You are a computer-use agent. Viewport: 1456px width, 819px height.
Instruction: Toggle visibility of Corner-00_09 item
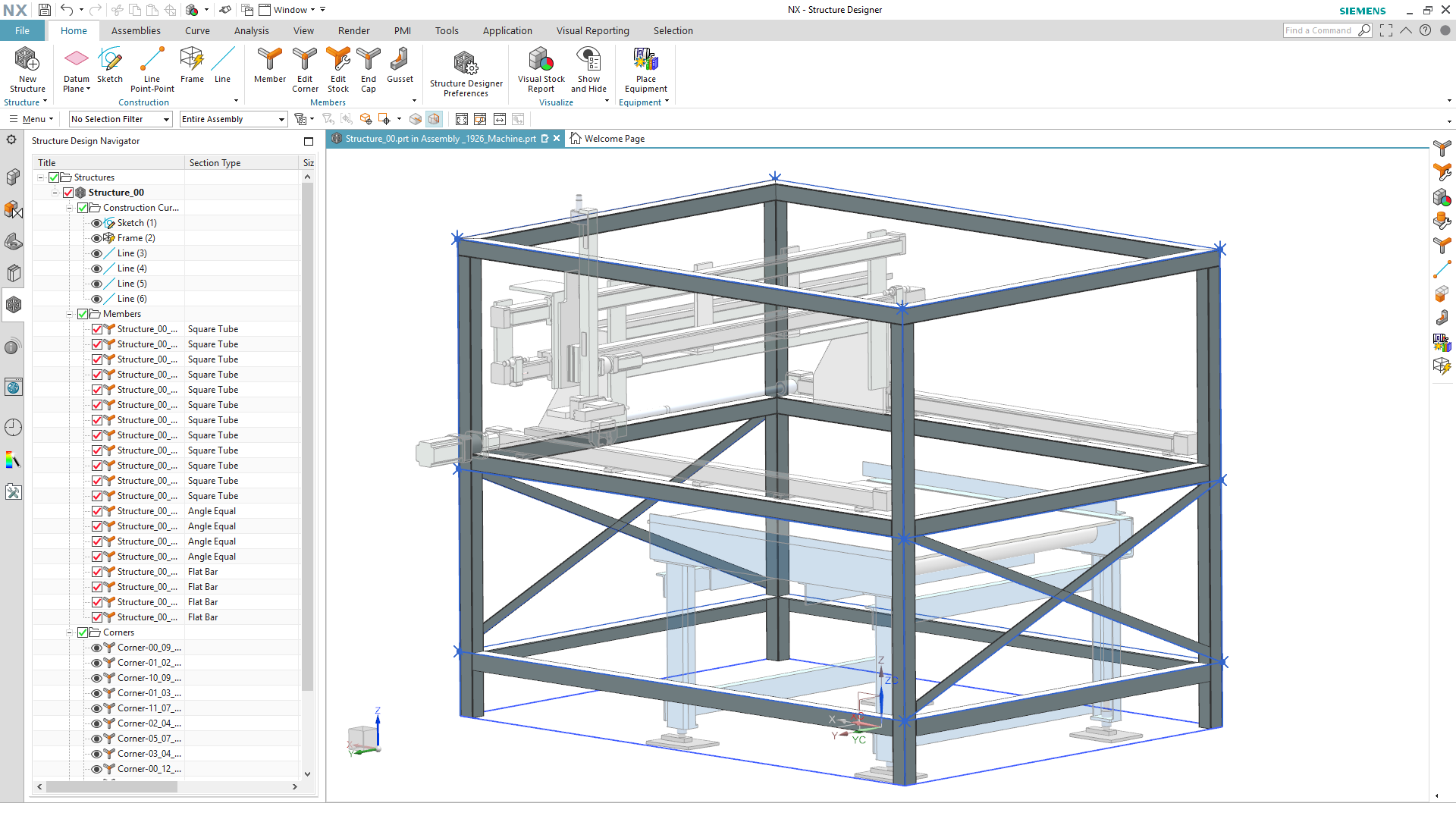coord(97,647)
